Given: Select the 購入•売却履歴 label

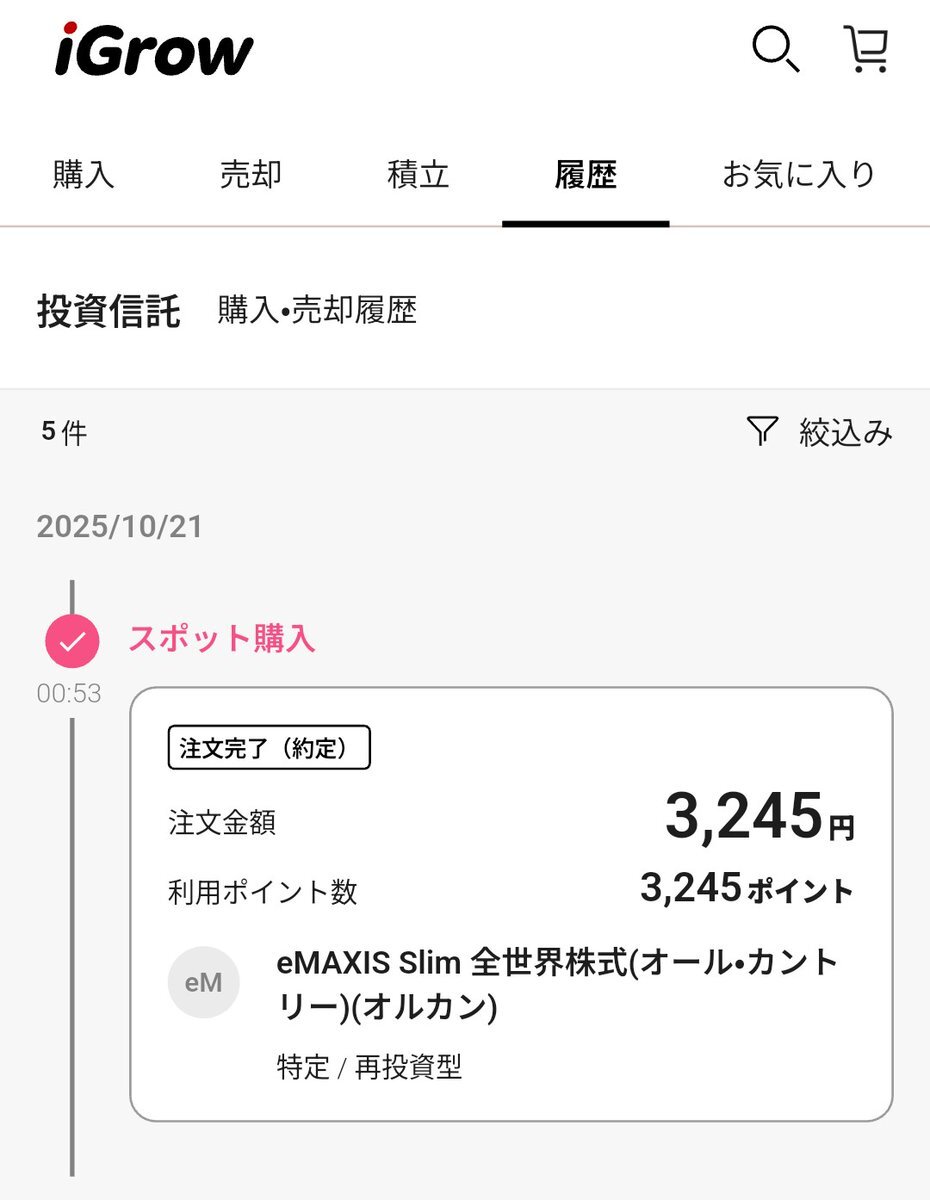Looking at the screenshot, I should point(317,311).
